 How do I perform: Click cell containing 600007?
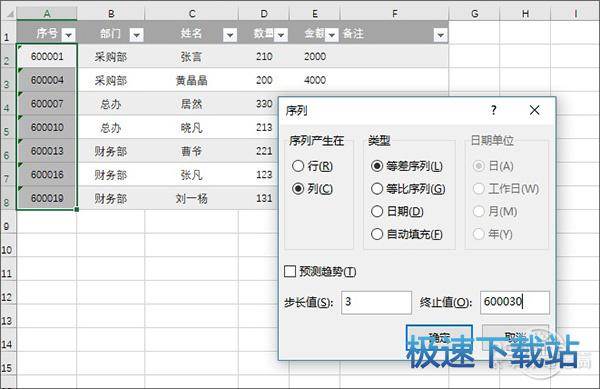pos(47,104)
